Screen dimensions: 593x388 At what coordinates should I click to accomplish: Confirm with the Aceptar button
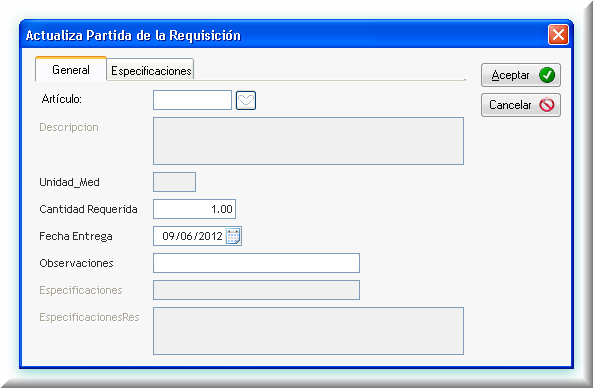(521, 75)
